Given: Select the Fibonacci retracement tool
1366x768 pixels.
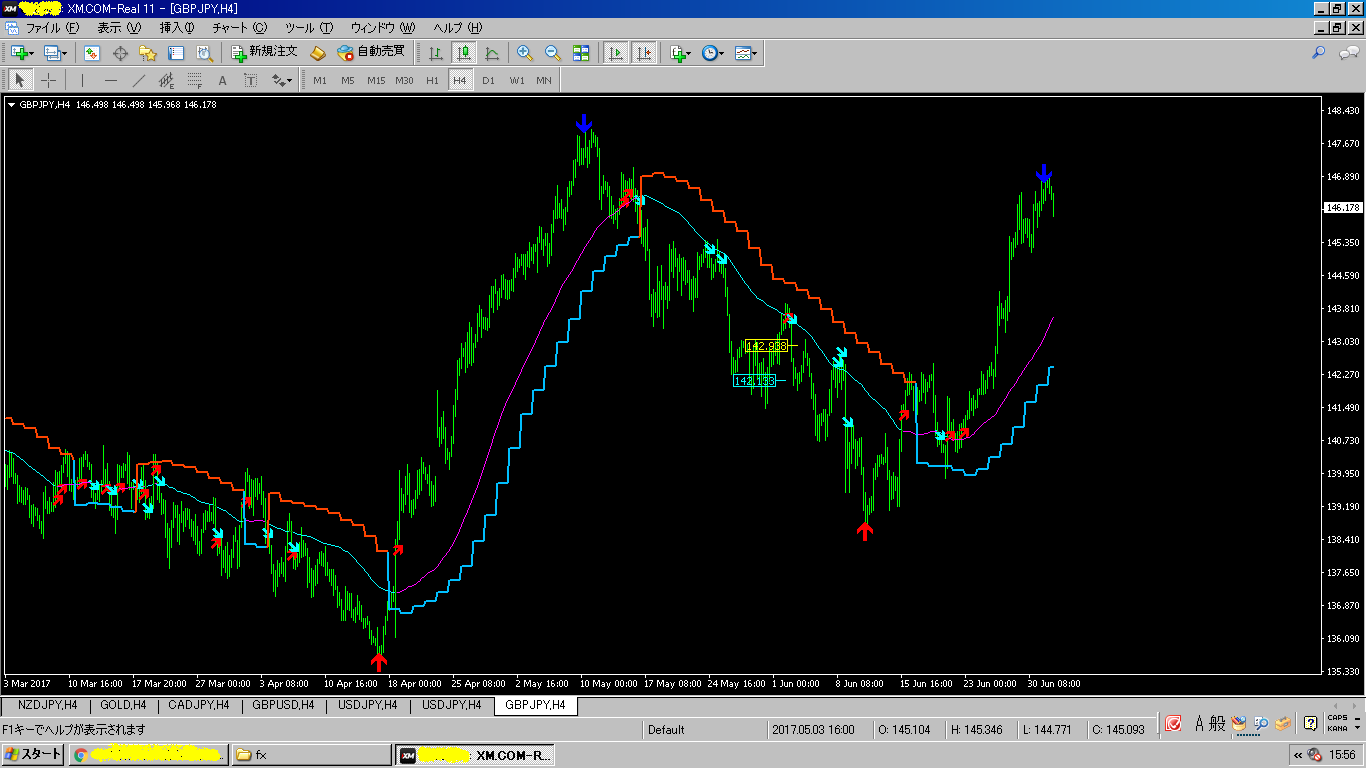Looking at the screenshot, I should click(194, 80).
